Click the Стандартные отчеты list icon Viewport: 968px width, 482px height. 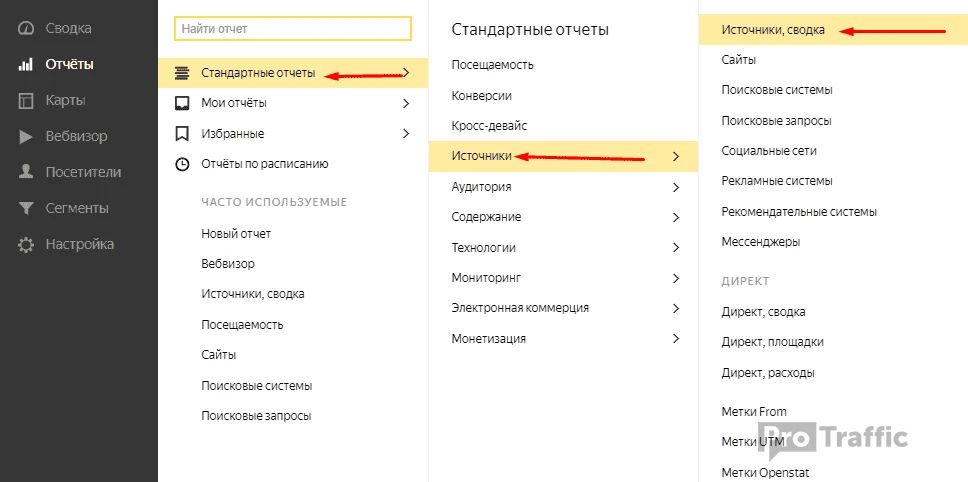coord(182,73)
